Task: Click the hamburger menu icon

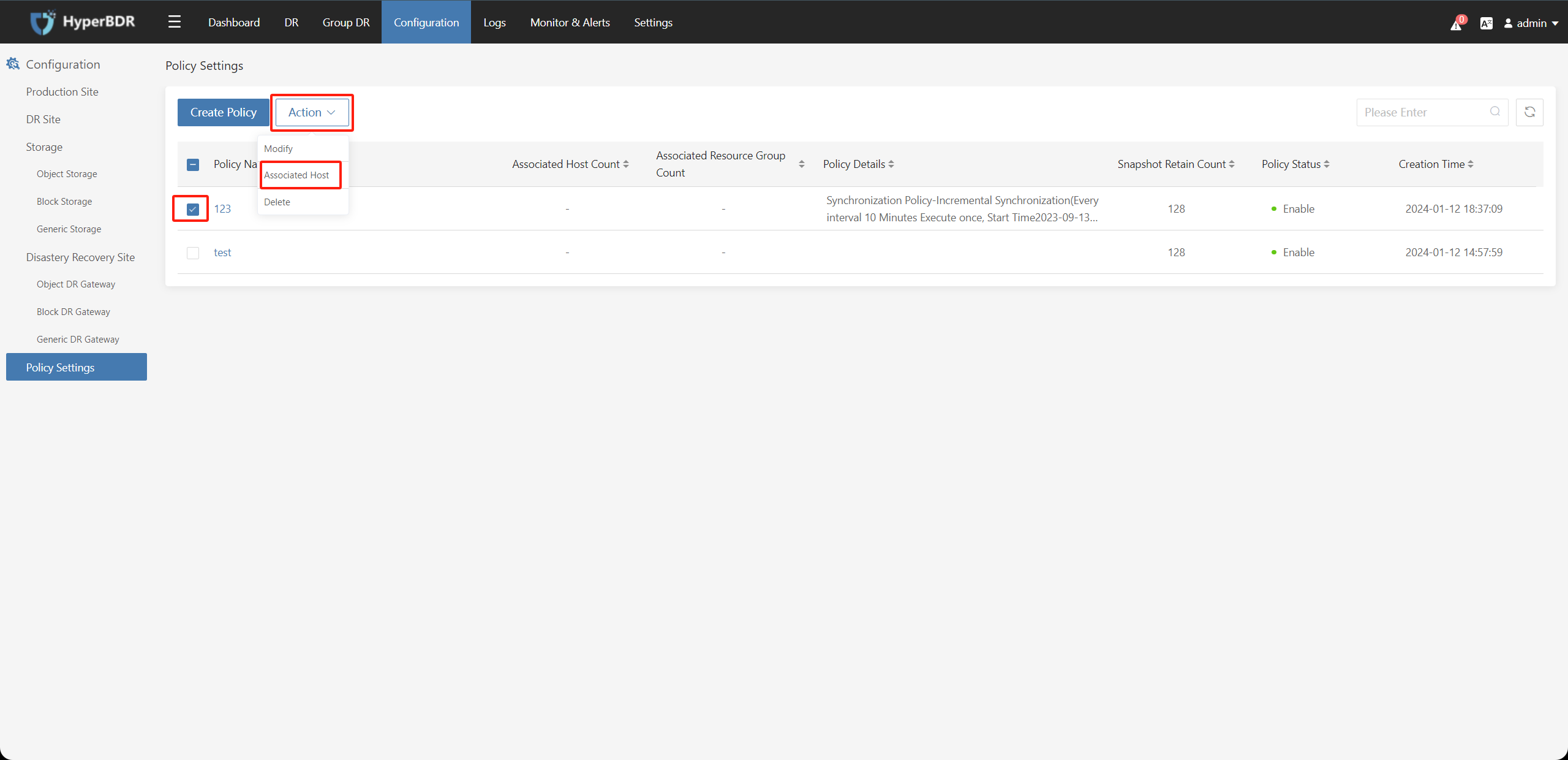Action: [174, 21]
